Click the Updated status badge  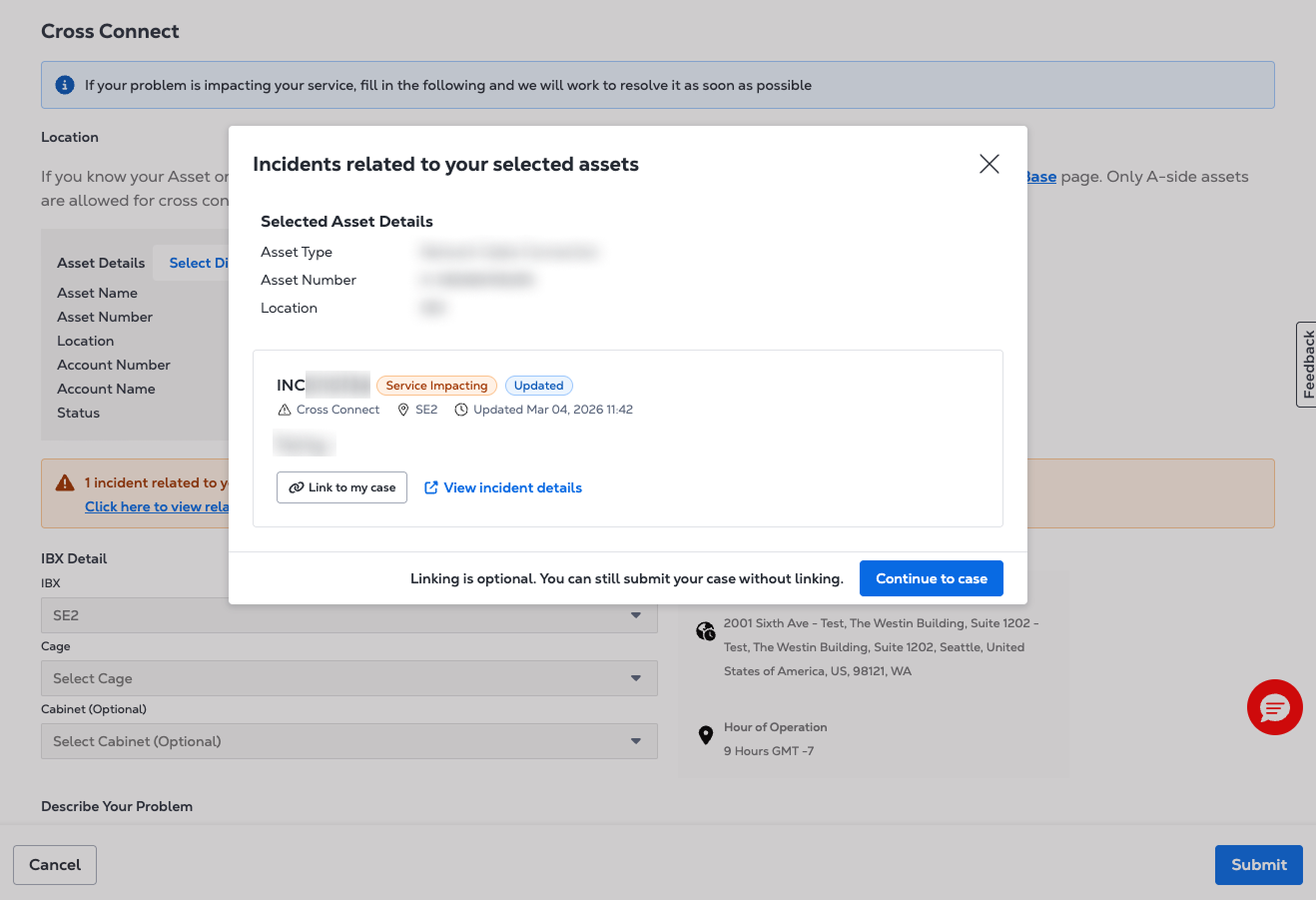point(538,386)
